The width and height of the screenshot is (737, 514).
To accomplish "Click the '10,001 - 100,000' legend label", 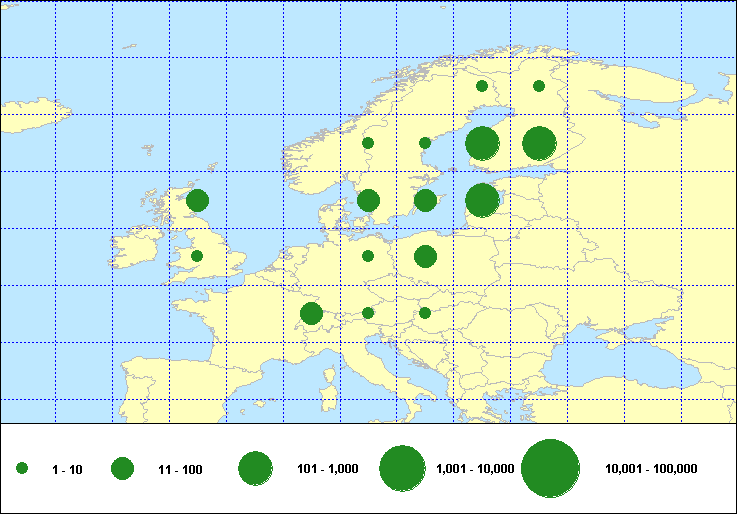I will [x=651, y=469].
